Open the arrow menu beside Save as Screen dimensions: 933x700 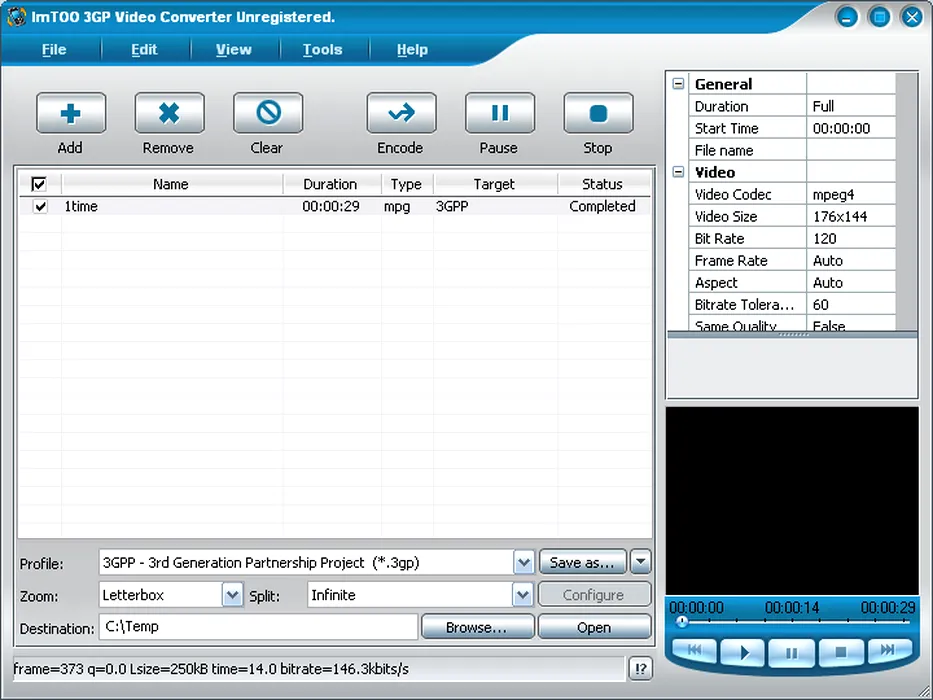[x=640, y=561]
